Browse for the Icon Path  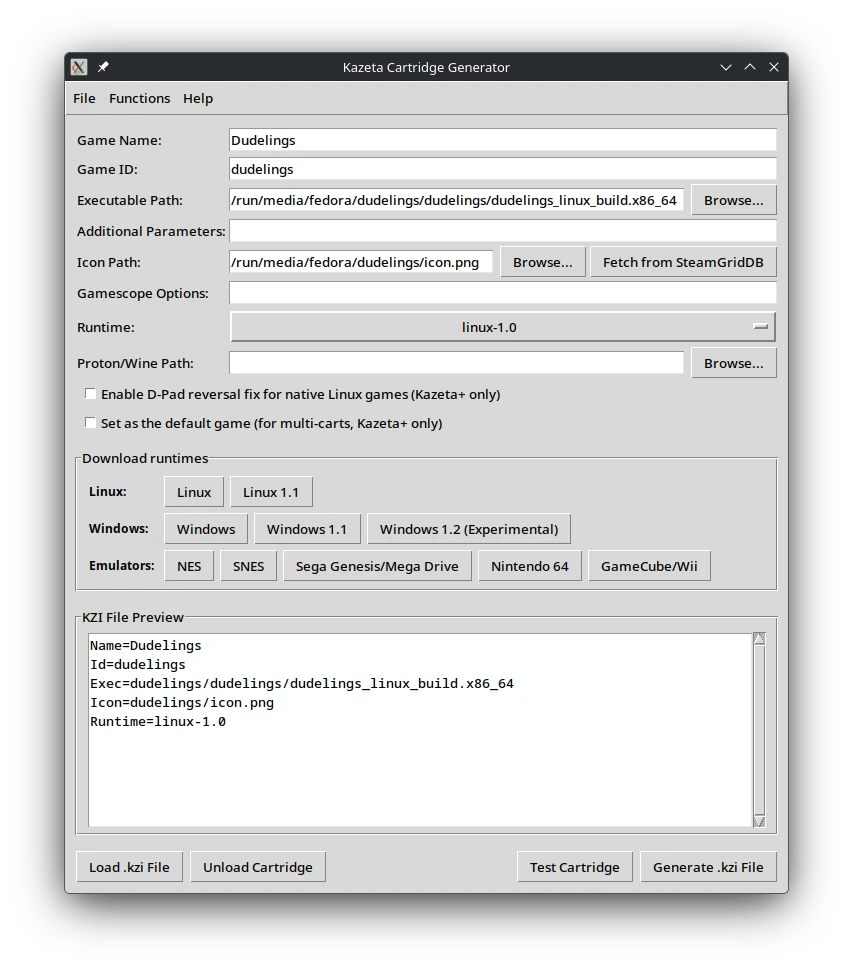pos(543,262)
